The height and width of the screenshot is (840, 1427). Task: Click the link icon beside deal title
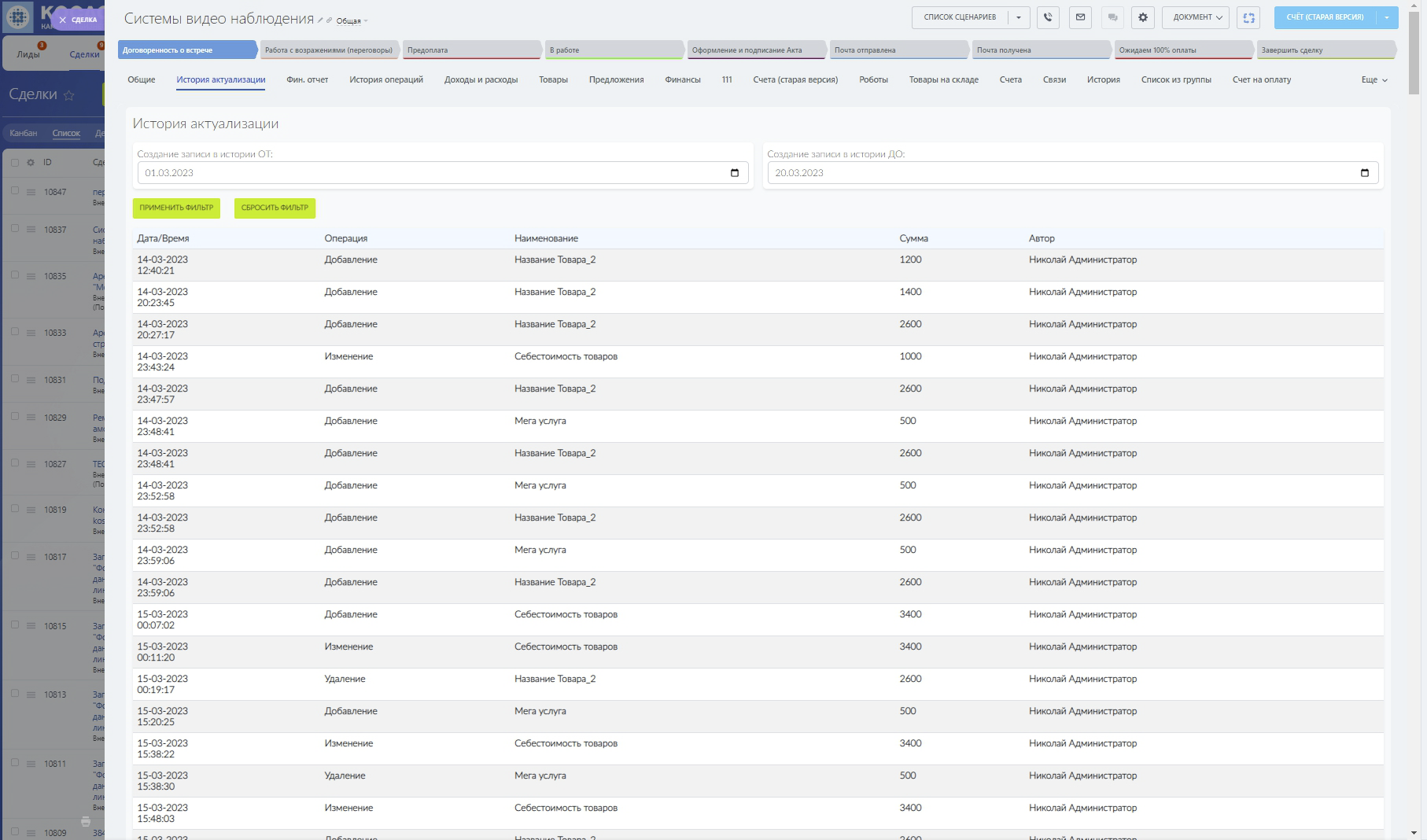(329, 20)
